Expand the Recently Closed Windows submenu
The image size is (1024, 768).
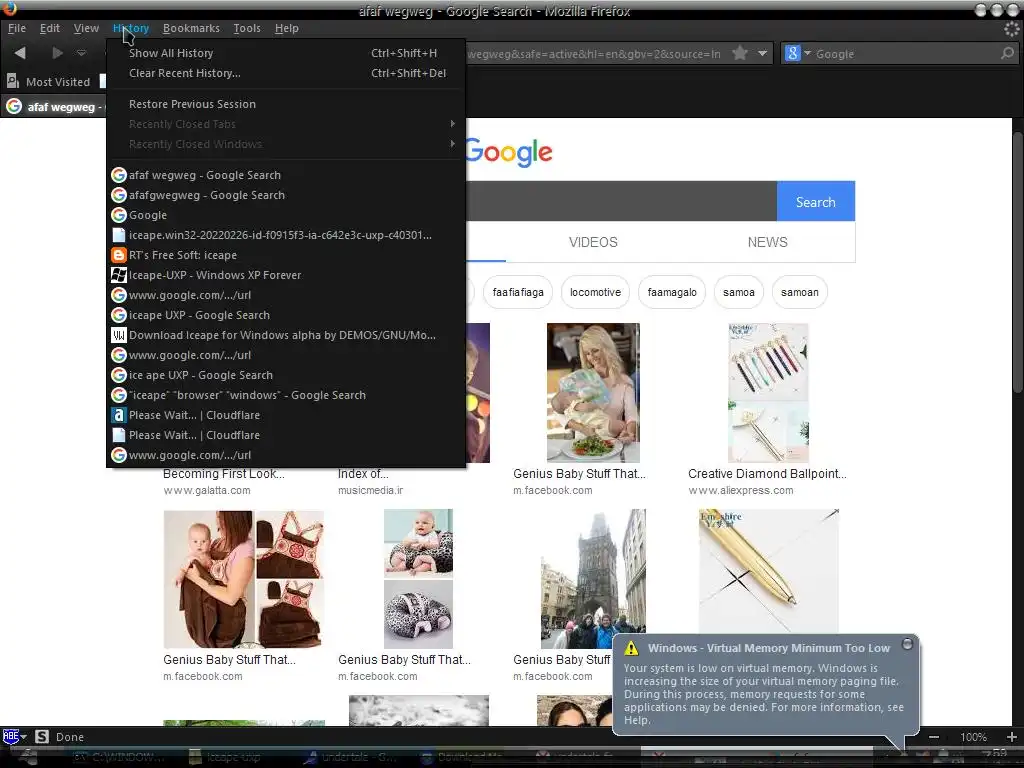286,144
